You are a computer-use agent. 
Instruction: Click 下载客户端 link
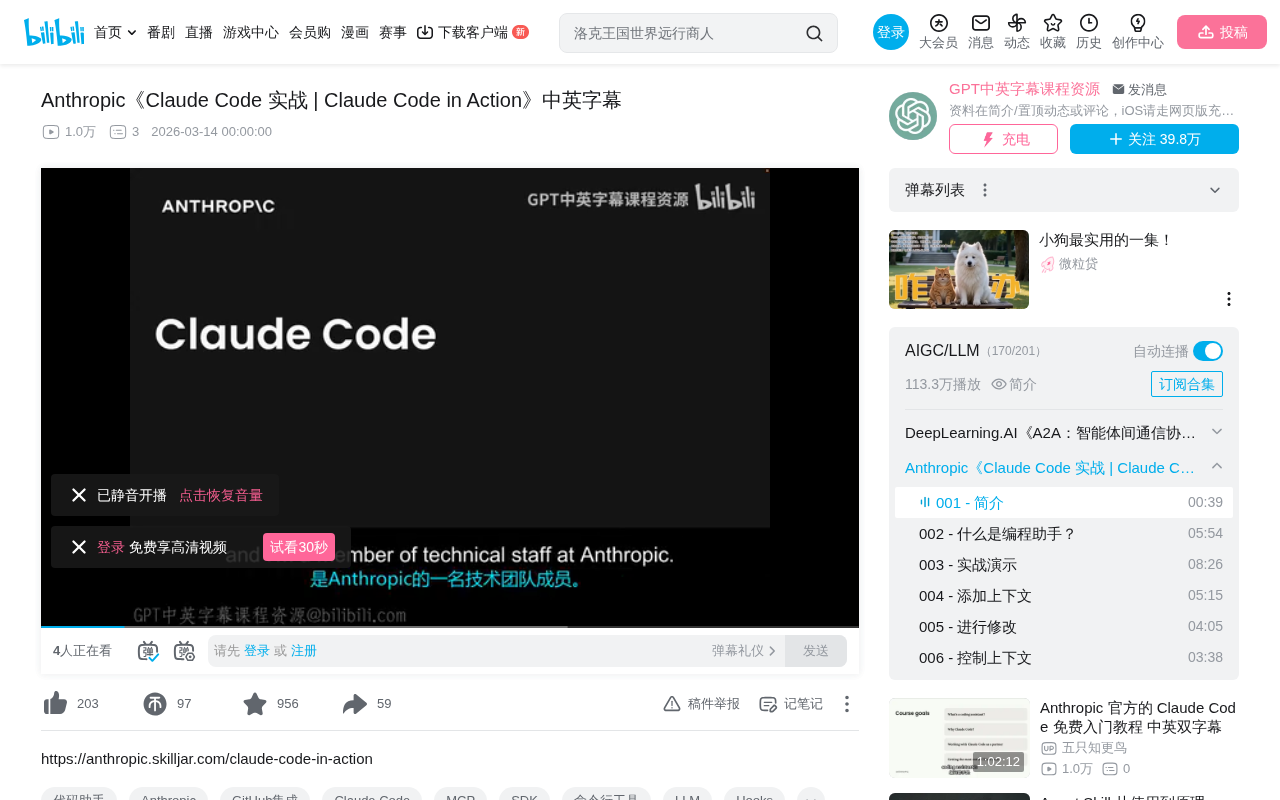click(x=472, y=32)
